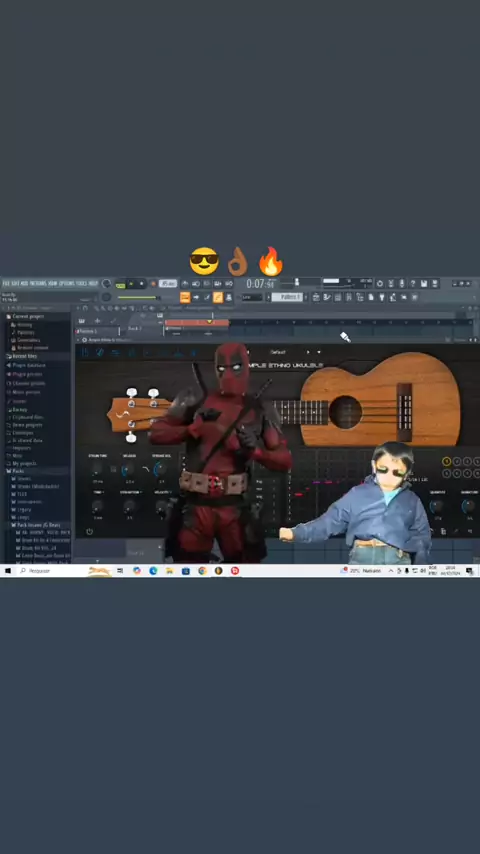Open the Windows Start menu

[x=8, y=571]
